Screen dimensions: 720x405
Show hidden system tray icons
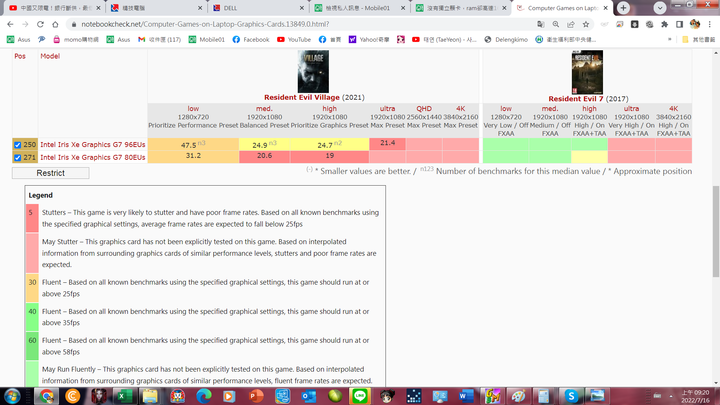coord(671,396)
